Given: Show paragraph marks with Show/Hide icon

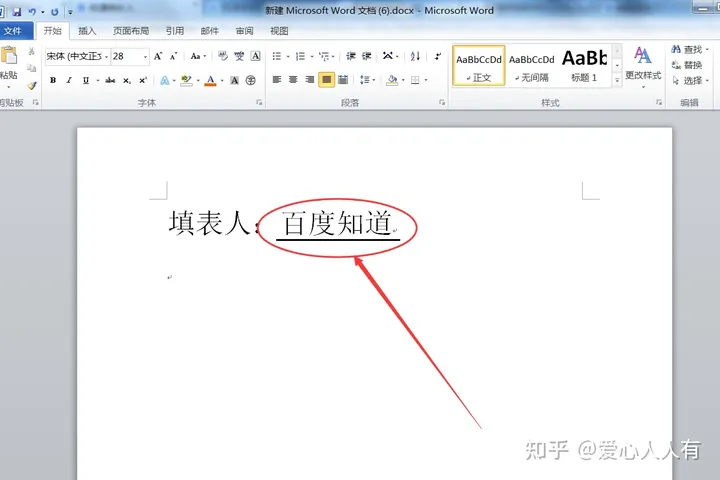Looking at the screenshot, I should coord(438,56).
